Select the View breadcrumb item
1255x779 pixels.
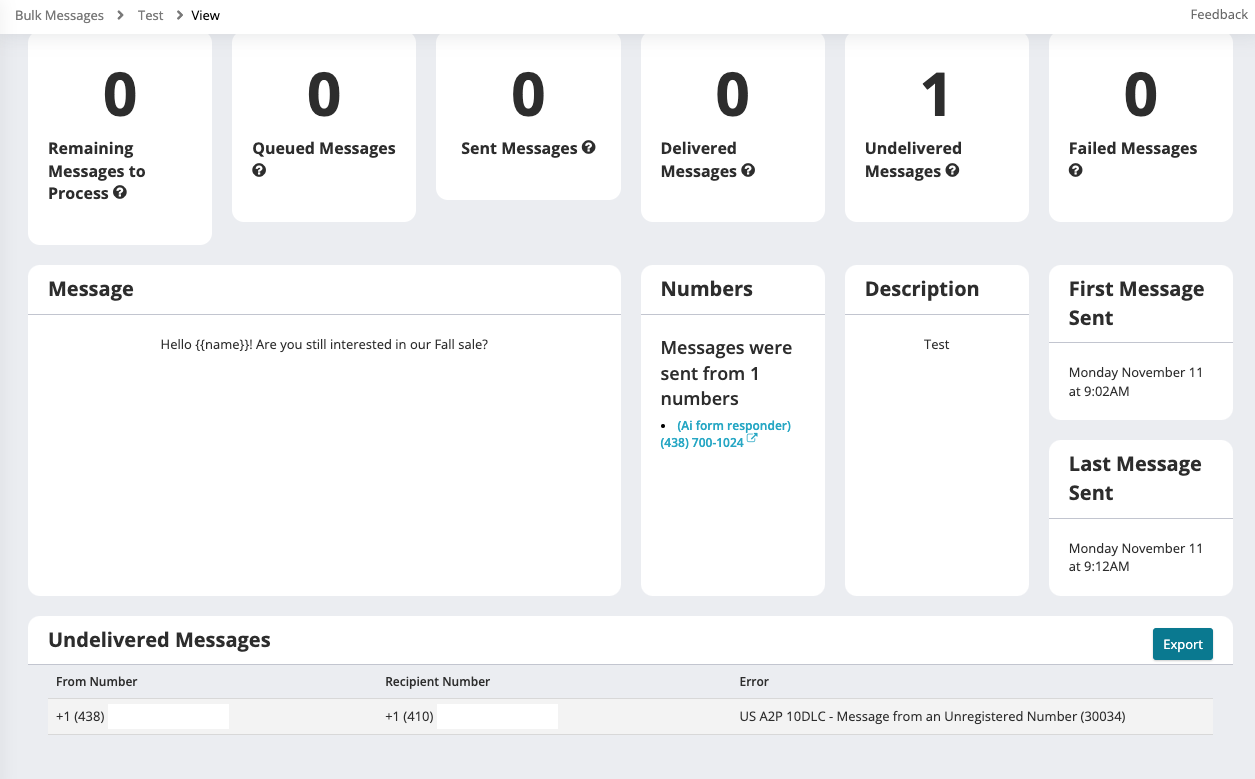pyautogui.click(x=205, y=15)
